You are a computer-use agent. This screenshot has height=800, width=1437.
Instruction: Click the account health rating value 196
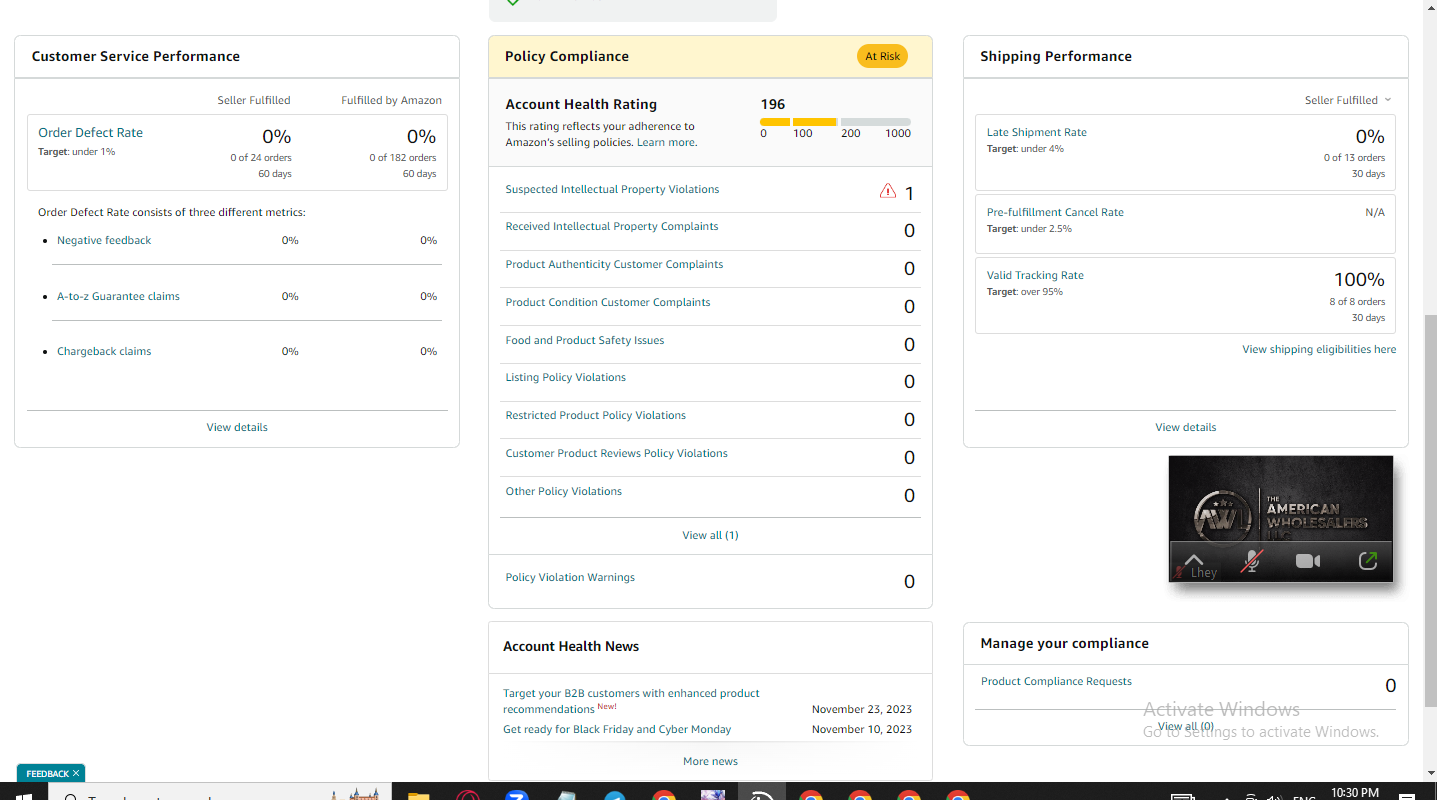coord(773,104)
